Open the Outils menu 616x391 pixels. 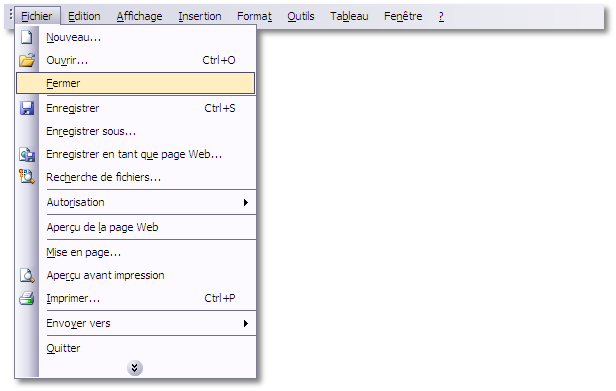pyautogui.click(x=301, y=16)
